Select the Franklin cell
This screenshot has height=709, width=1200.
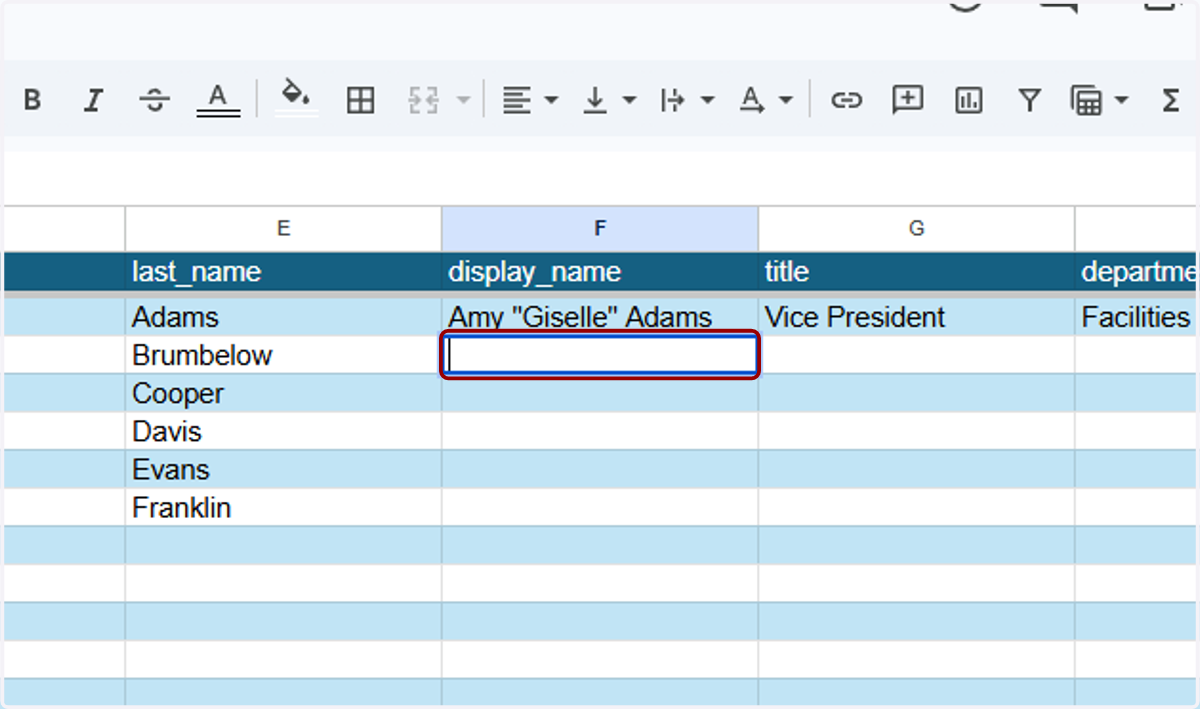[283, 508]
